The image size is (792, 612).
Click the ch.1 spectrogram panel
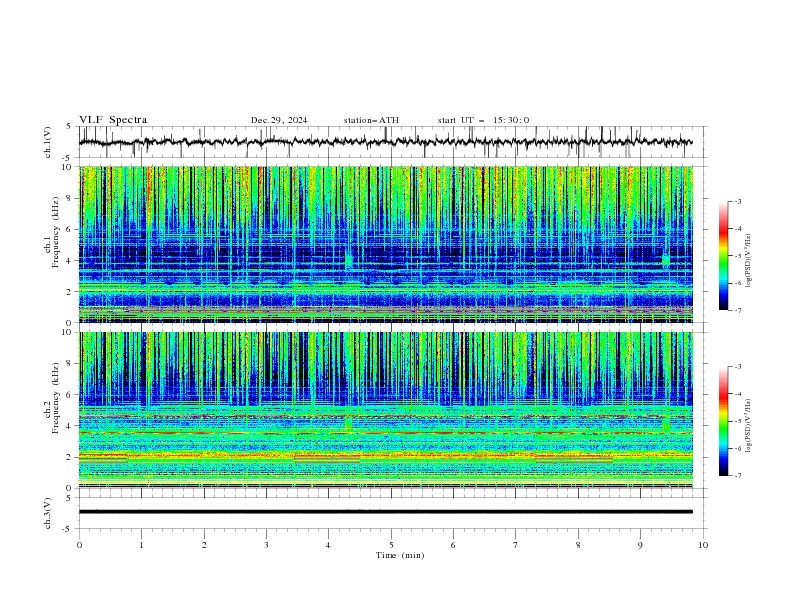tap(385, 244)
